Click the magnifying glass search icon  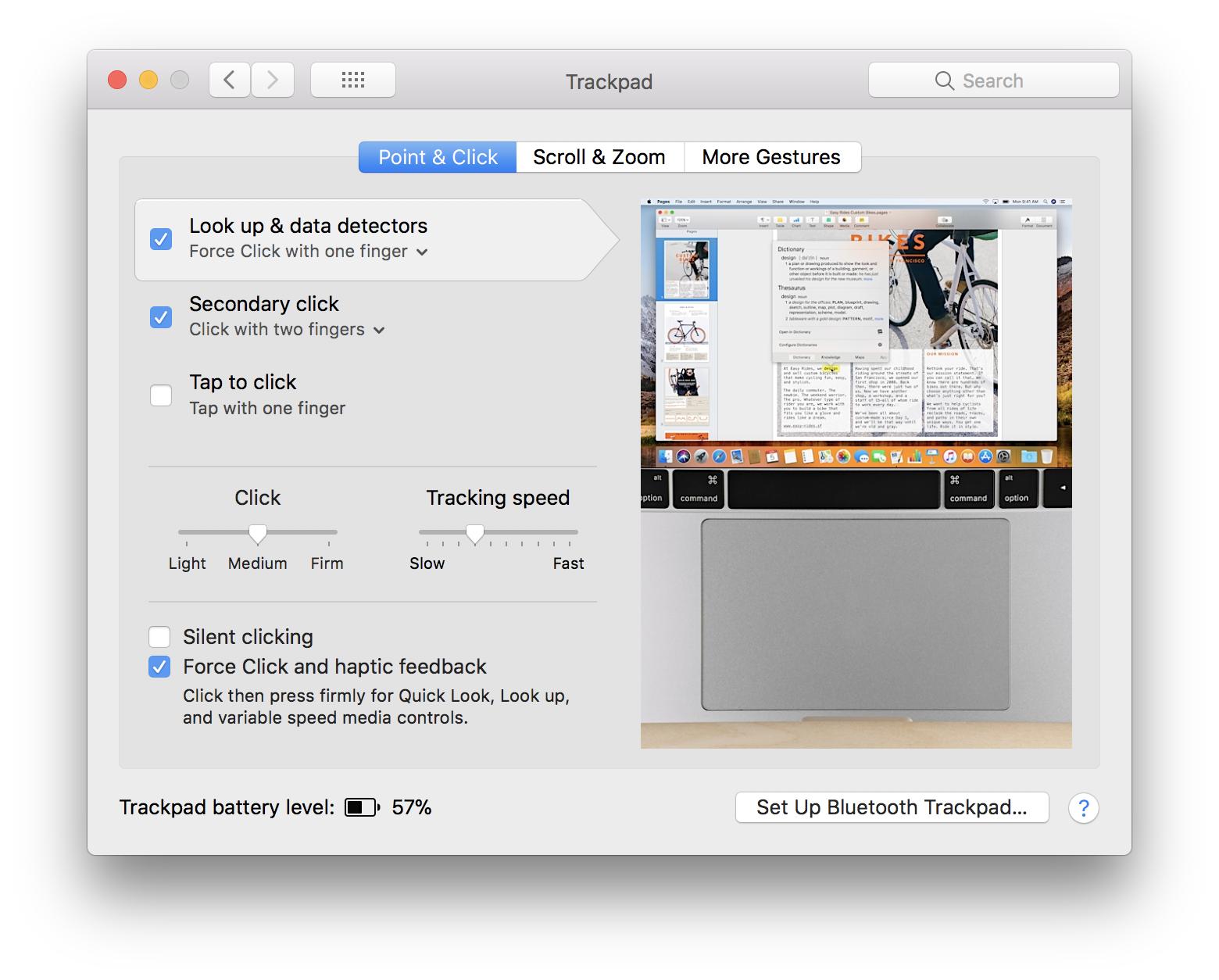(944, 80)
